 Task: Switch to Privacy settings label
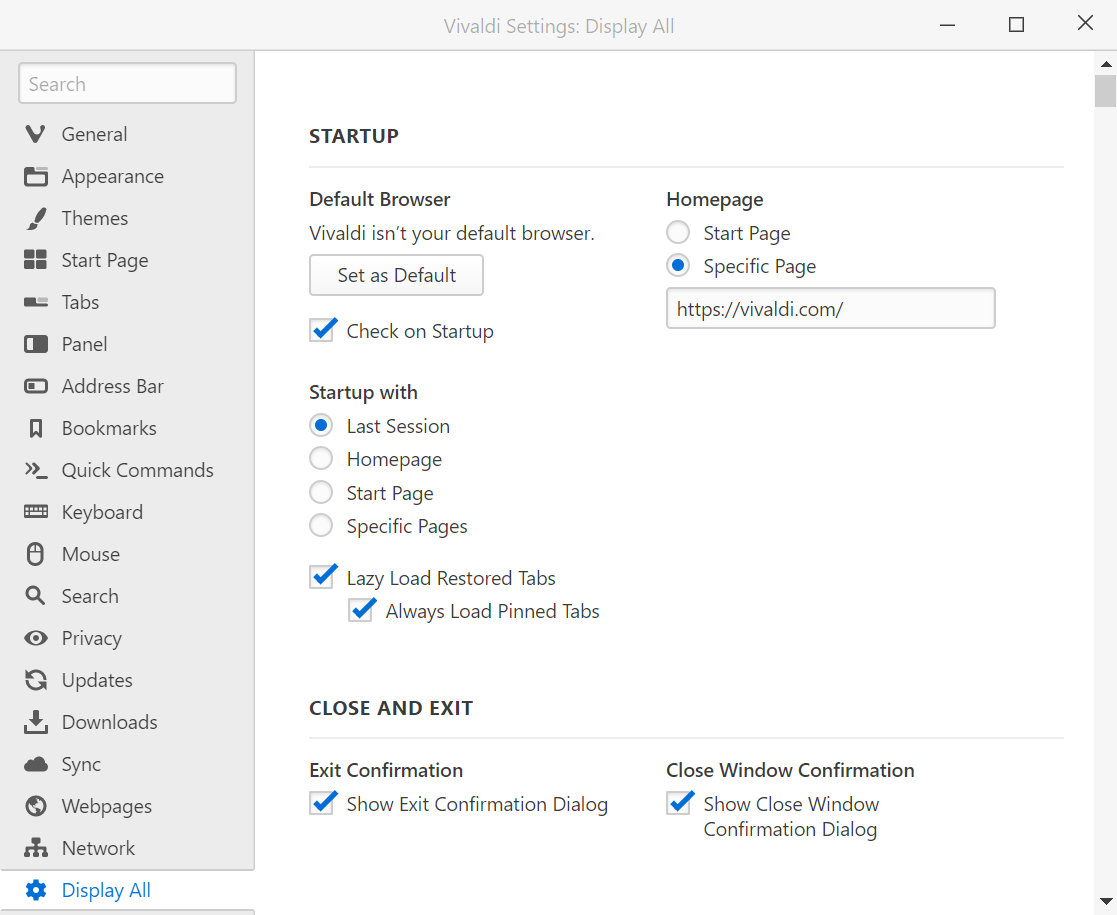(91, 639)
